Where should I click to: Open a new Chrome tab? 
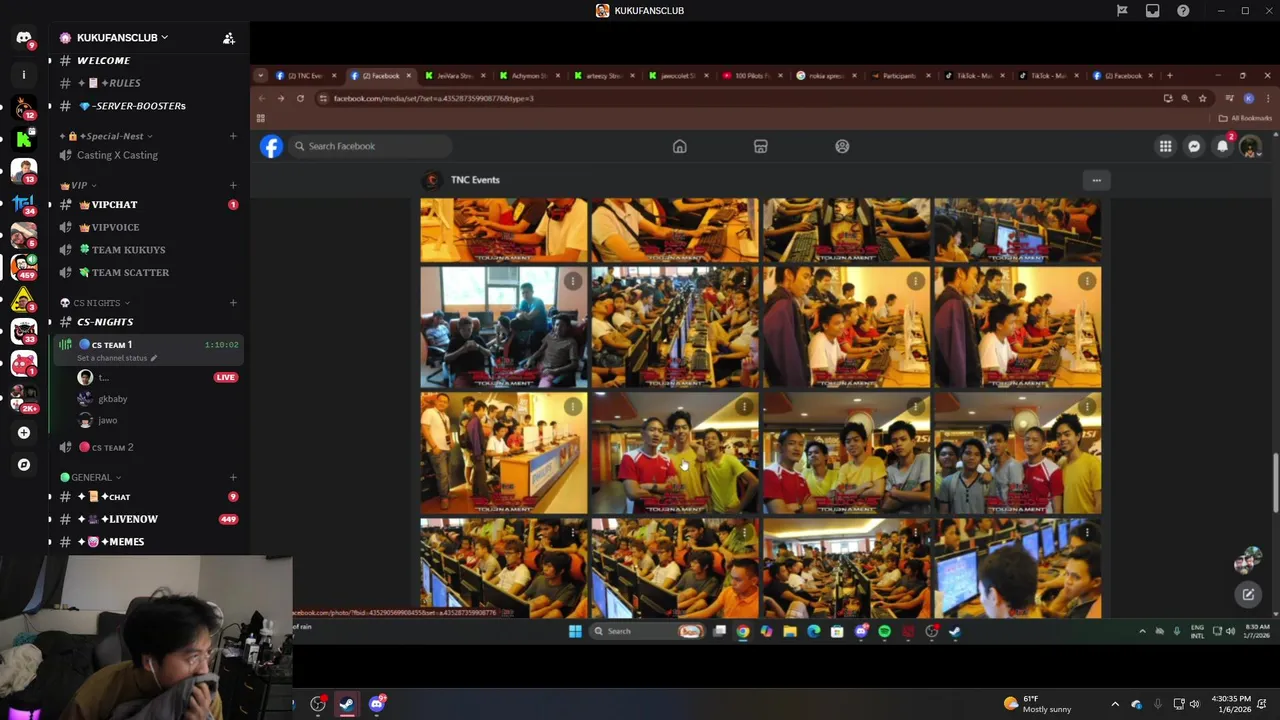[x=1169, y=76]
